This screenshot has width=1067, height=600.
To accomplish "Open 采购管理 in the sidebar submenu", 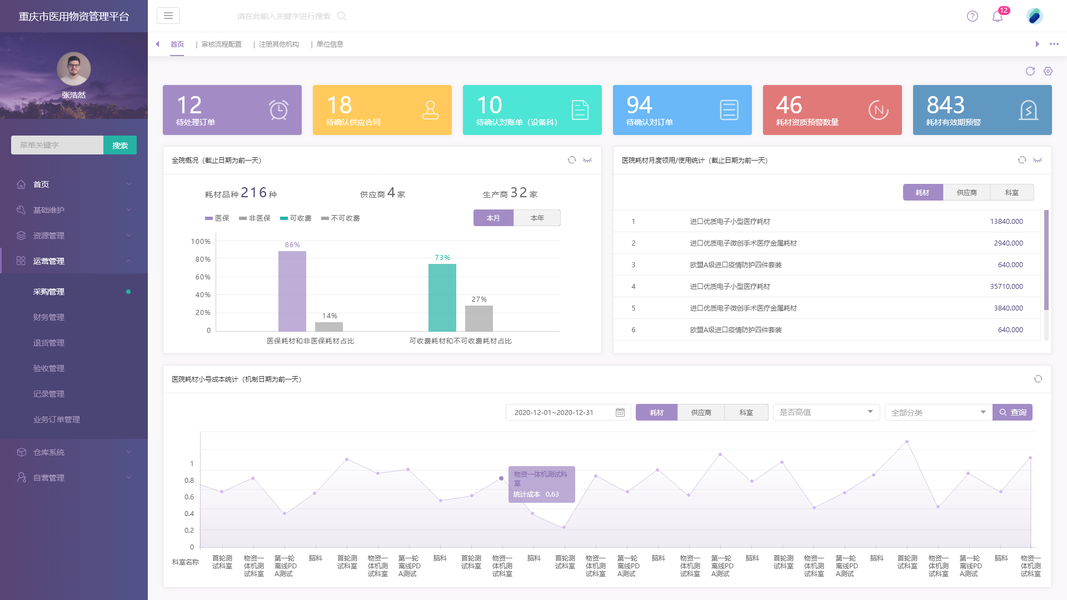I will pos(49,292).
